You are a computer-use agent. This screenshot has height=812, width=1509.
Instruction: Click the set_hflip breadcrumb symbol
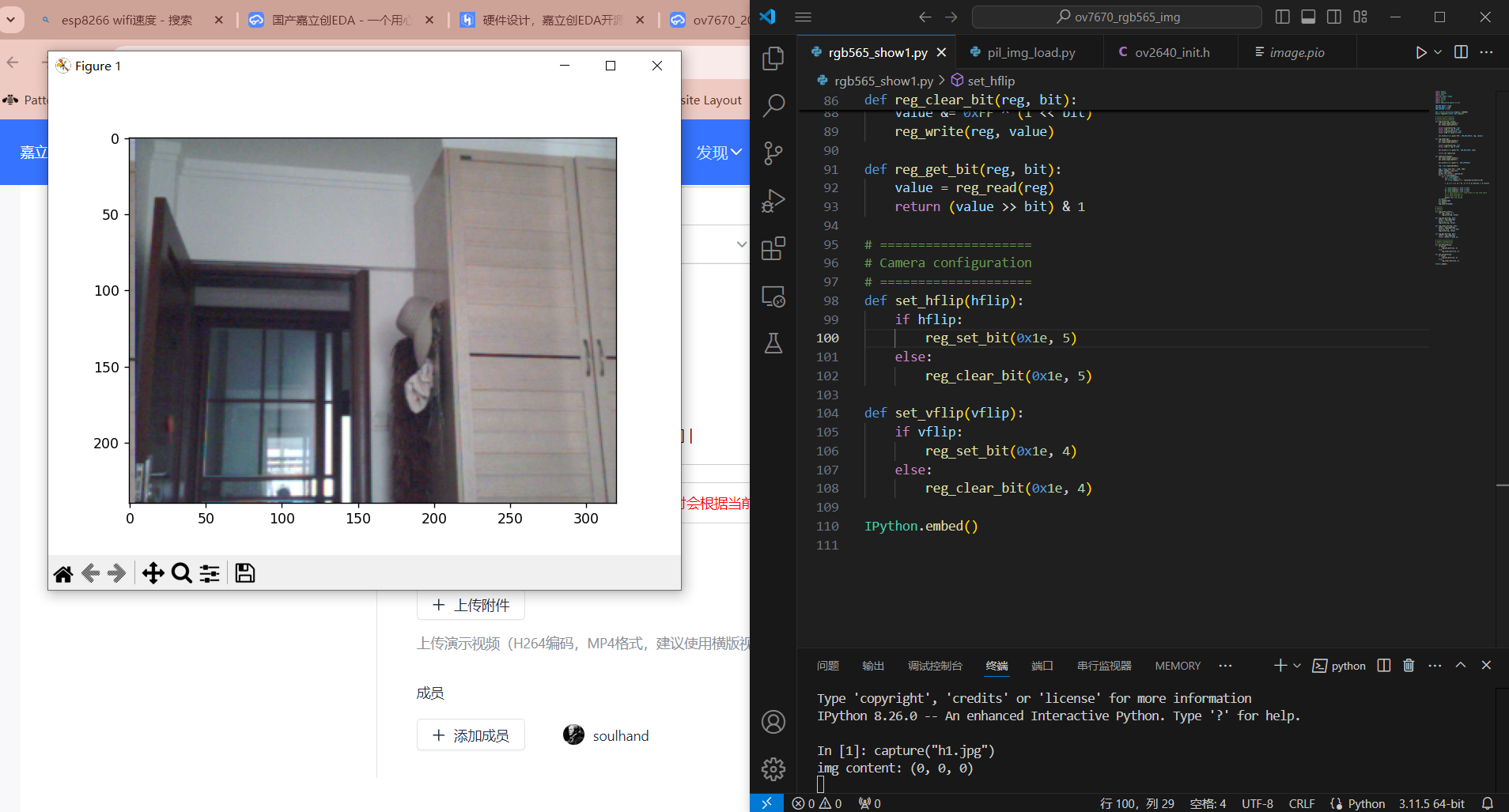pos(983,81)
